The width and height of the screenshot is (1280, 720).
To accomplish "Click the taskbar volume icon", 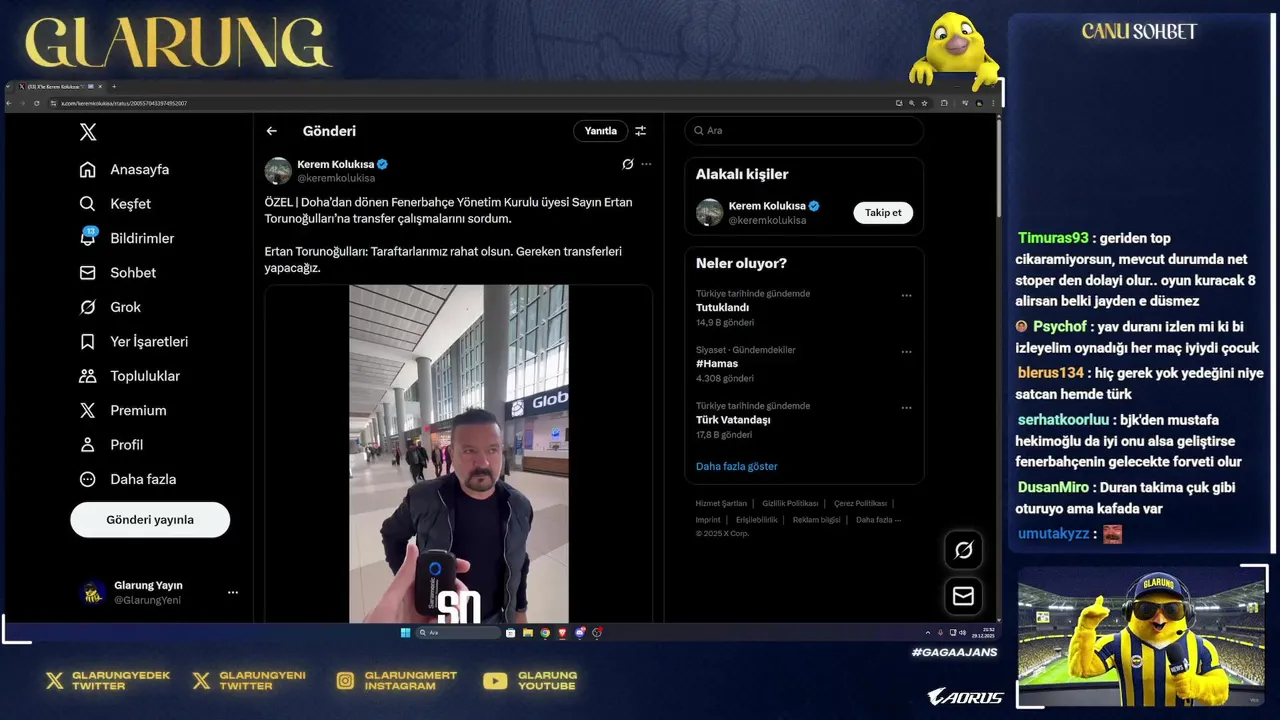I will click(963, 632).
